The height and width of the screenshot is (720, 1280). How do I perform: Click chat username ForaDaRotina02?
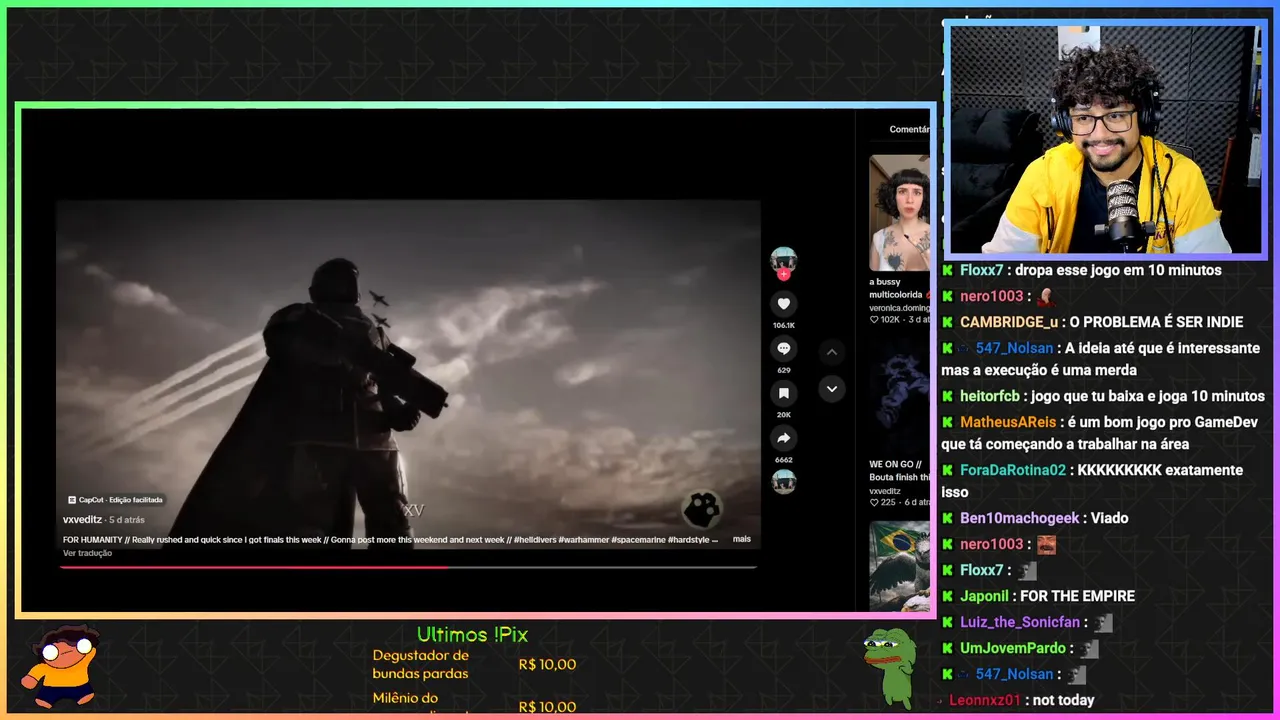1013,470
